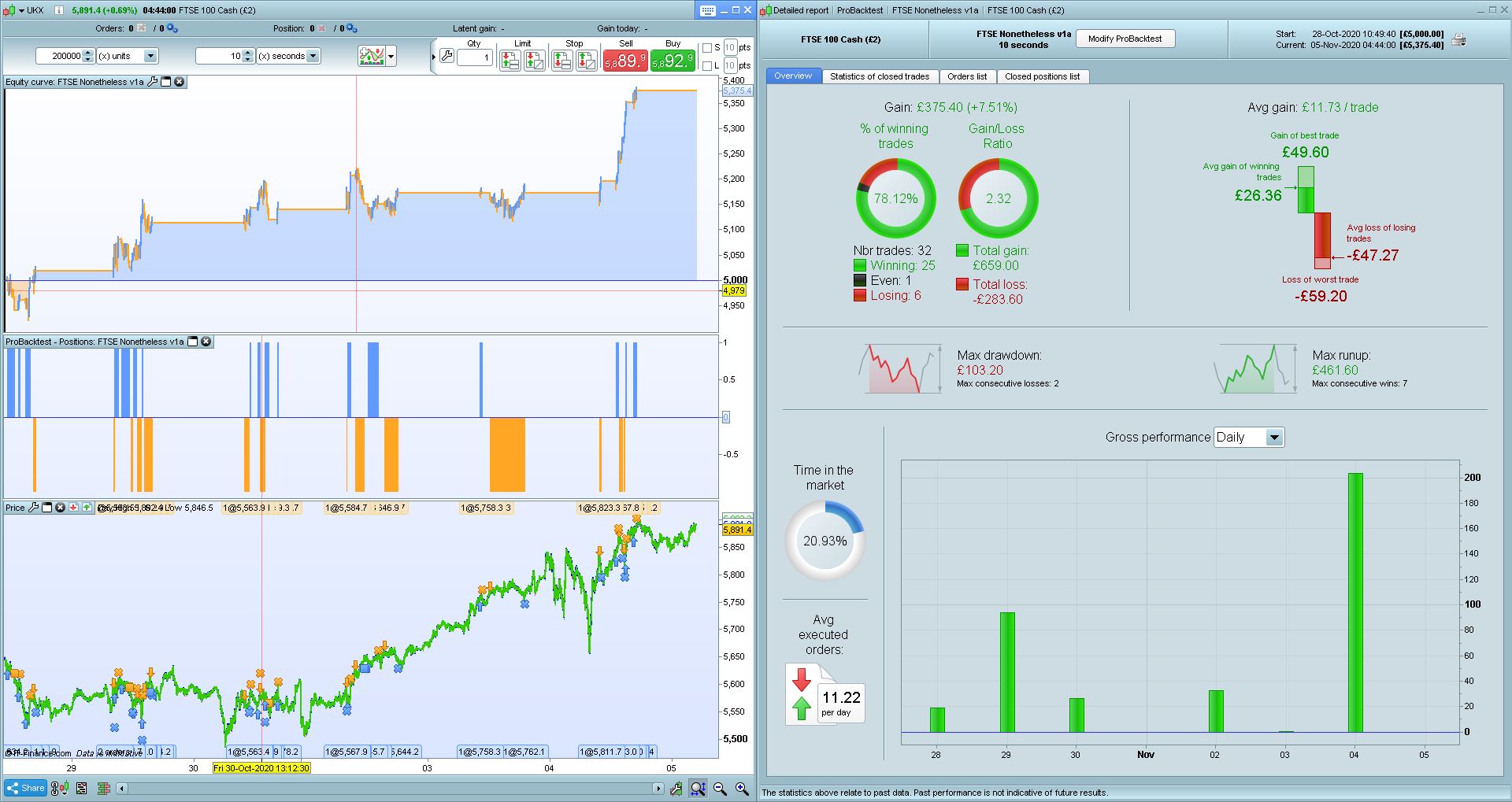Image resolution: width=1512 pixels, height=802 pixels.
Task: Click the 'Max drawdown:' label
Action: [x=999, y=355]
